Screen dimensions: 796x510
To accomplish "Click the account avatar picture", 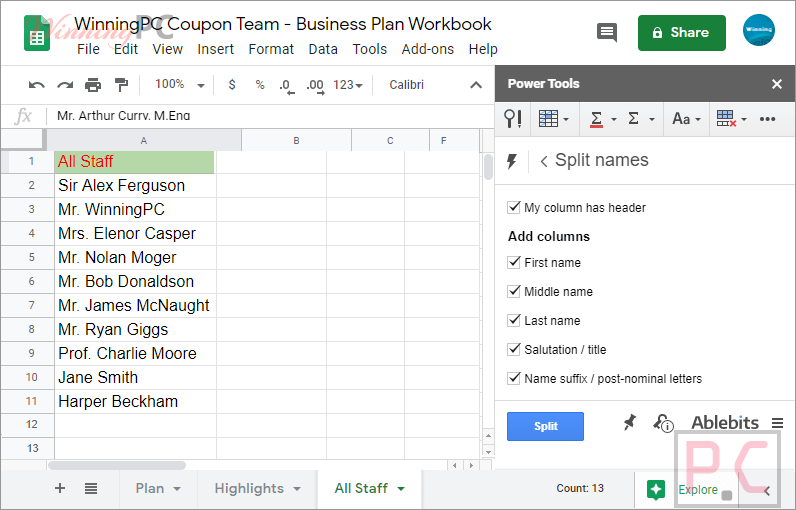I will 759,30.
